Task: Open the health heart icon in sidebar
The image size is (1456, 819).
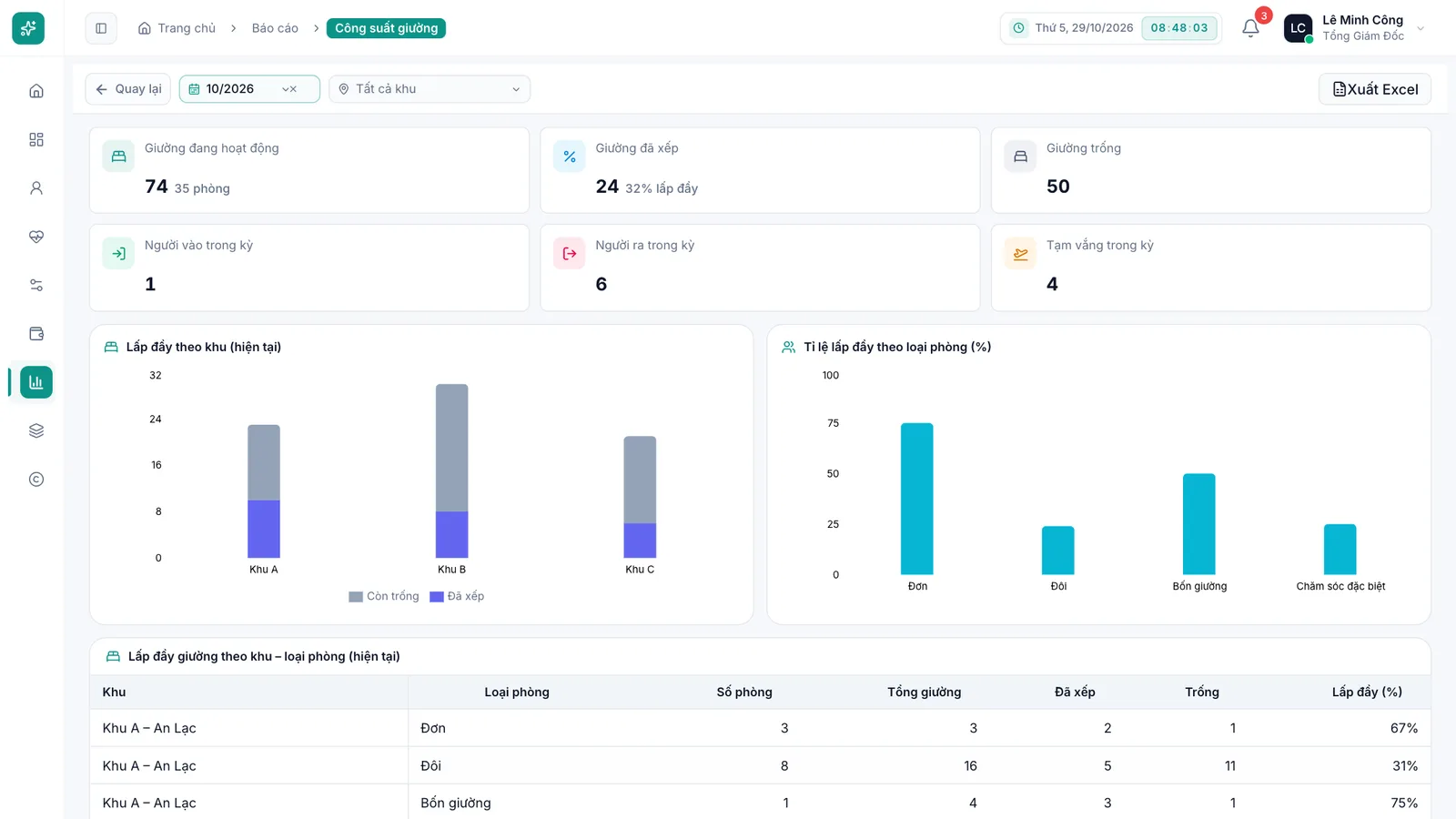Action: click(36, 237)
